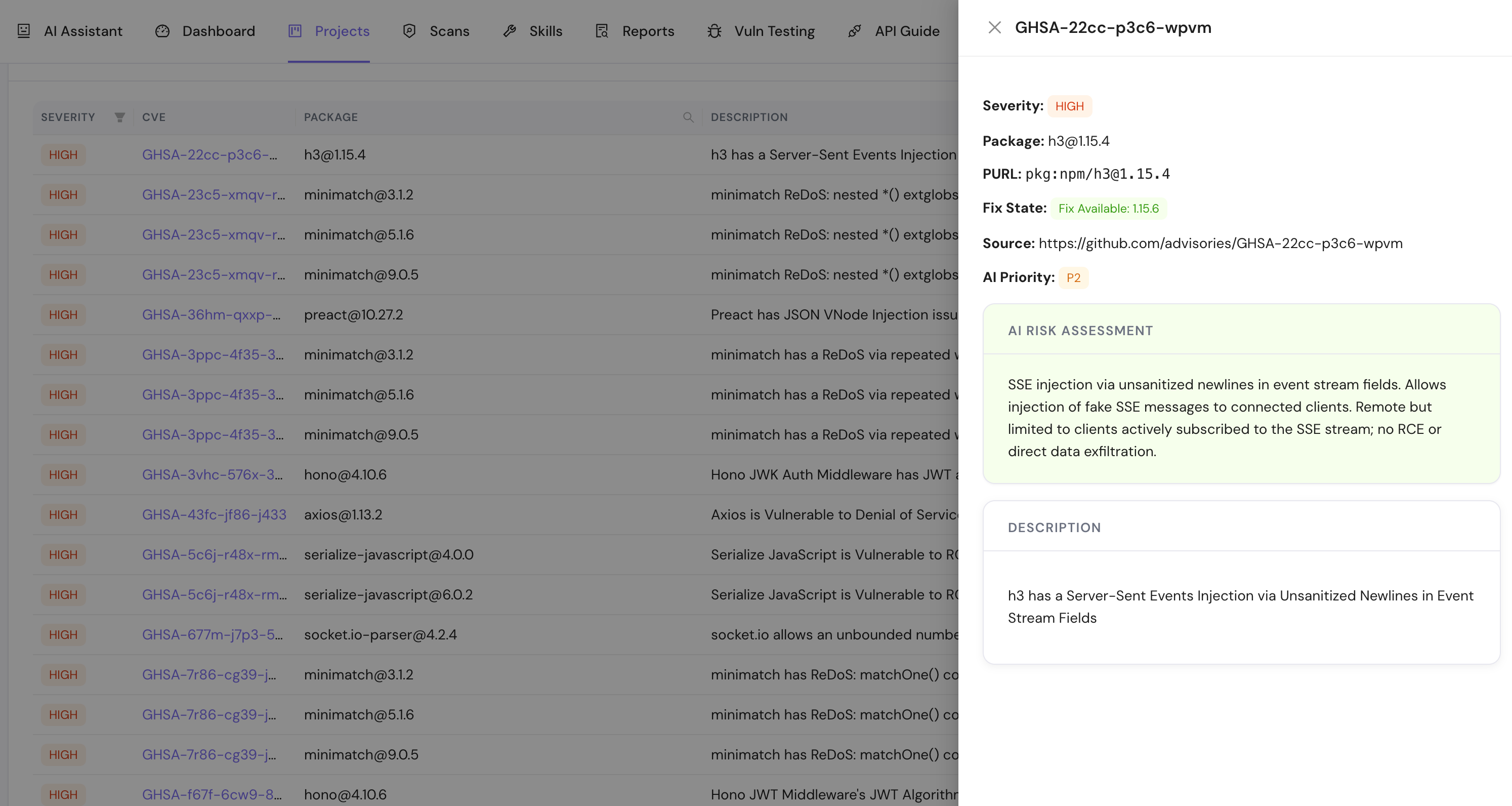Click the CVE column header
This screenshot has height=806, width=1512.
pyautogui.click(x=154, y=117)
